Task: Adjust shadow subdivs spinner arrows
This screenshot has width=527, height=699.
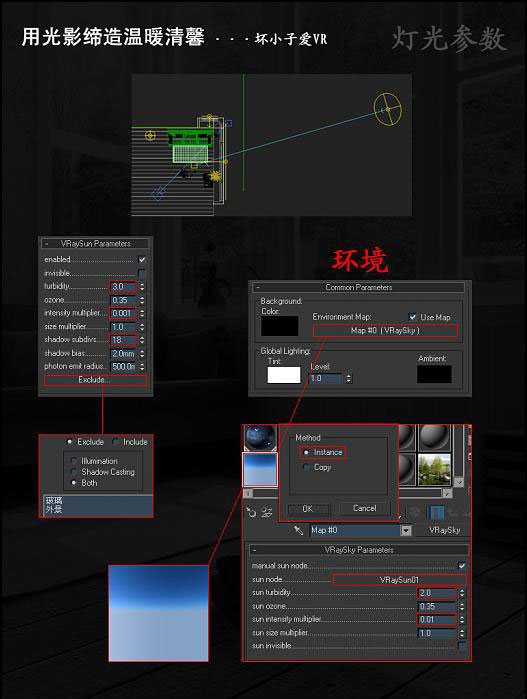Action: coord(142,340)
